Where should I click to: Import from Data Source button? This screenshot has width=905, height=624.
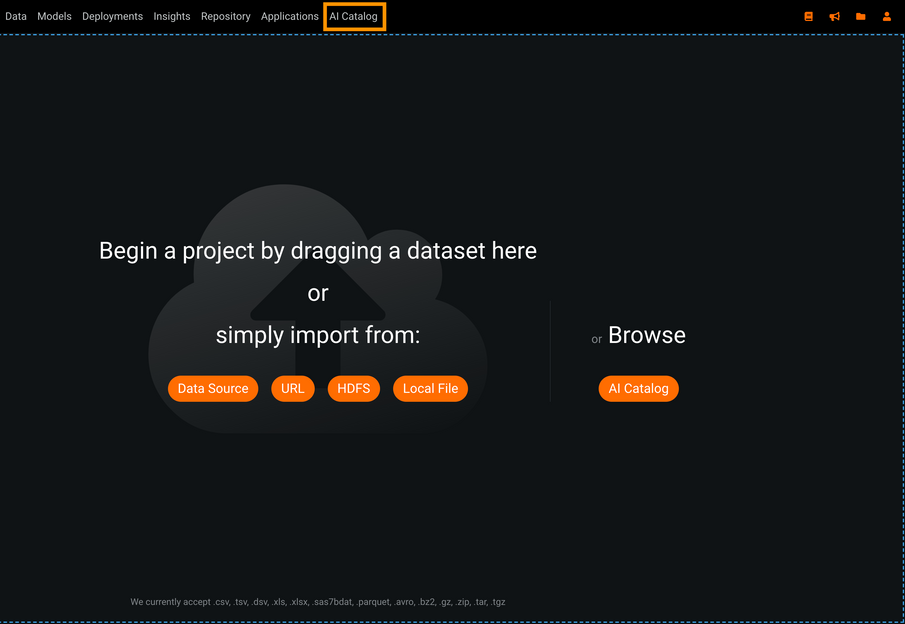pos(213,389)
